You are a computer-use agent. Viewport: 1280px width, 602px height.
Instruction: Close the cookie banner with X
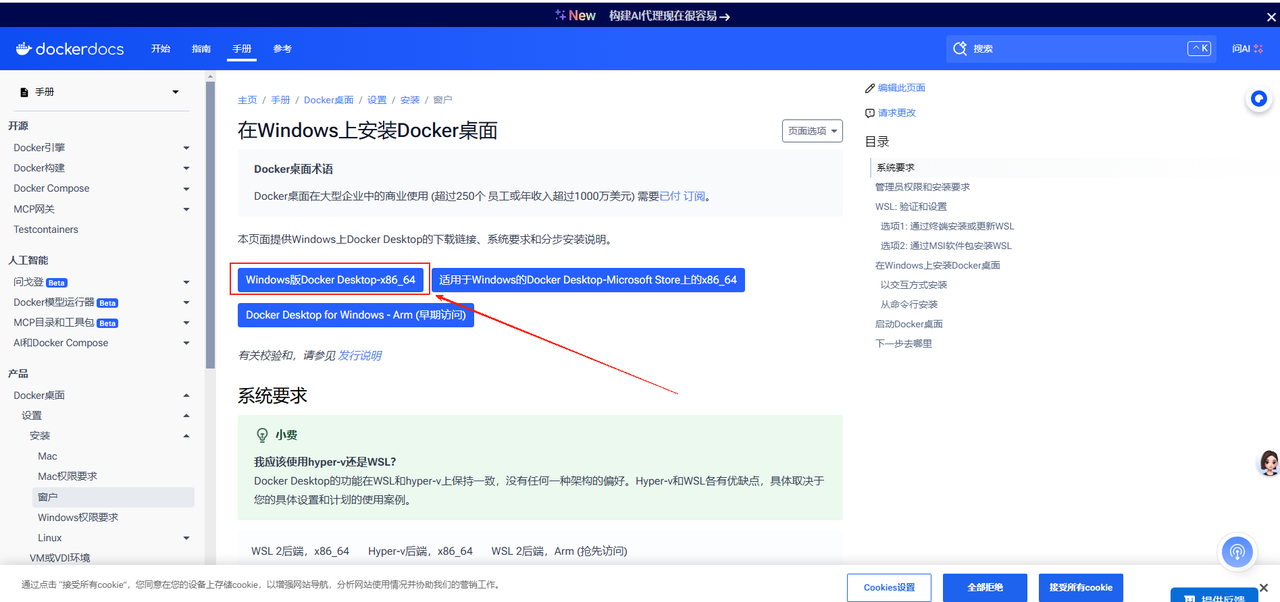point(1264,587)
